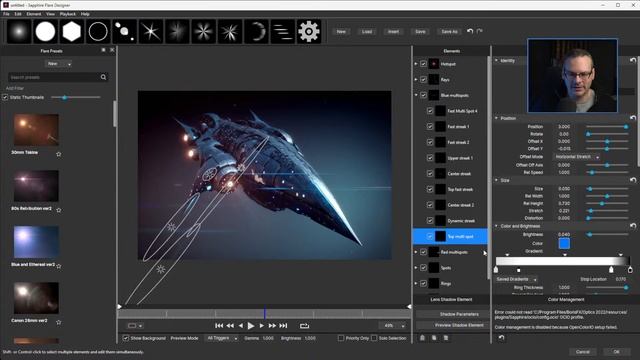Click the Cancel button
Image resolution: width=640 pixels, height=360 pixels.
(x=582, y=352)
